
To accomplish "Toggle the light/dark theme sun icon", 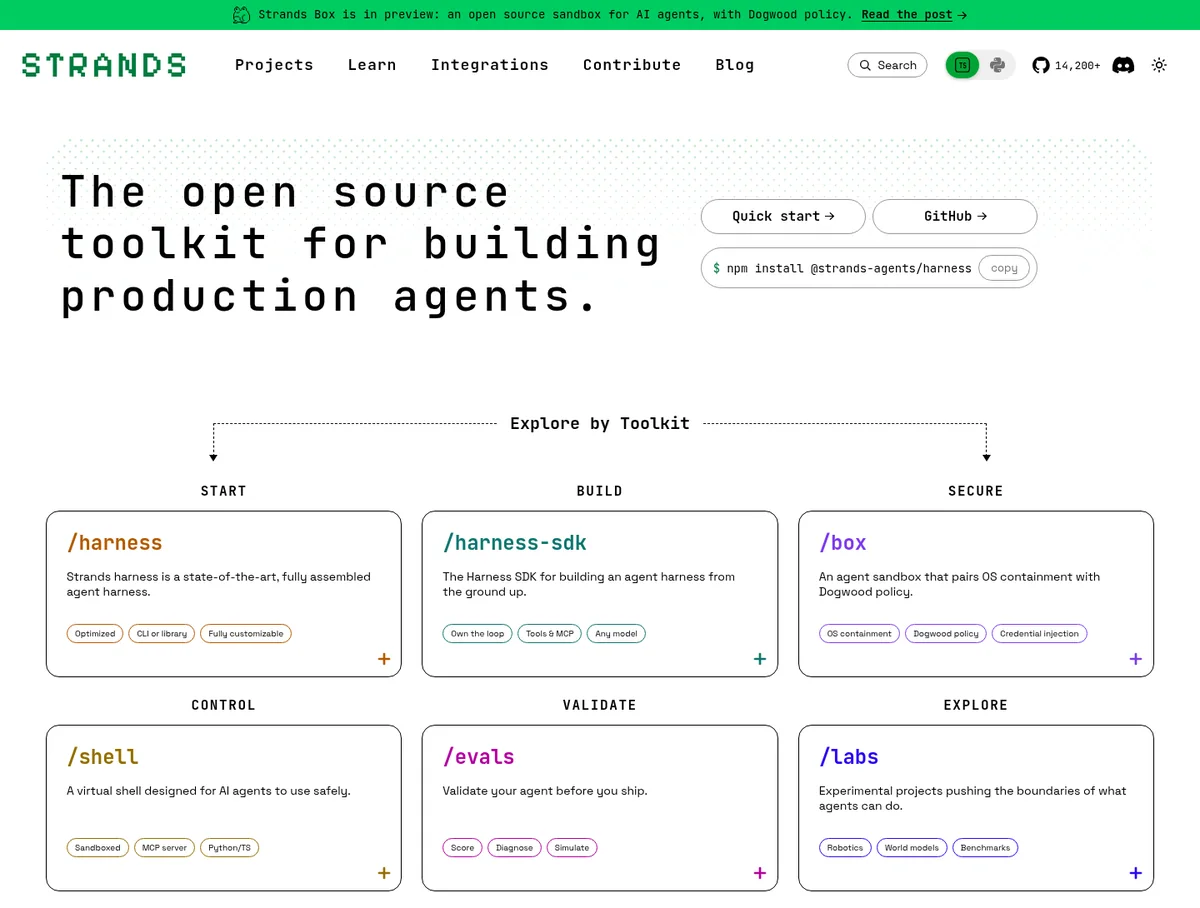I will [x=1159, y=65].
